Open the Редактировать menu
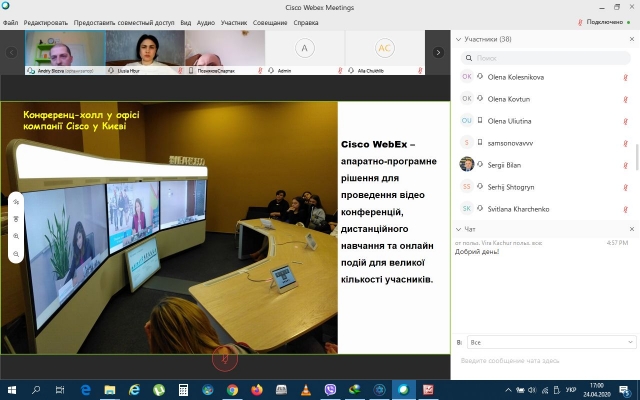The height and width of the screenshot is (400, 640). coord(46,23)
